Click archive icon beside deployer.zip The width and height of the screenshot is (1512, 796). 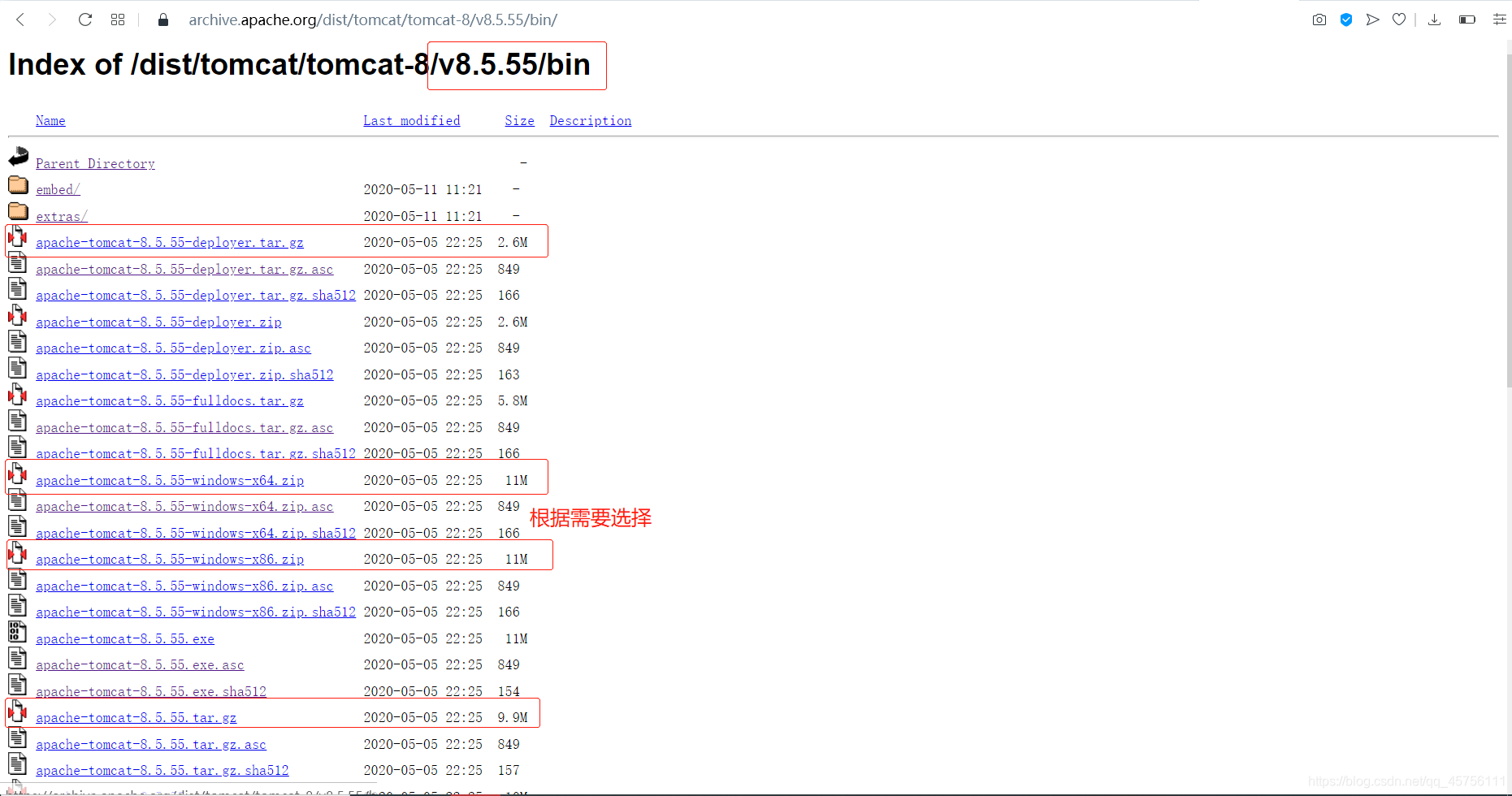(x=18, y=315)
